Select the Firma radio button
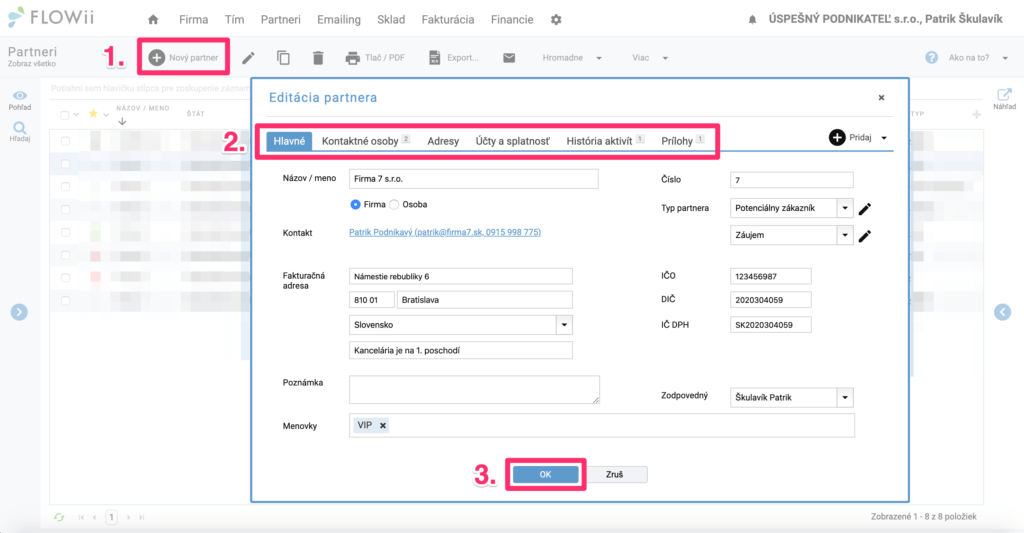Viewport: 1024px width, 533px height. pos(355,204)
